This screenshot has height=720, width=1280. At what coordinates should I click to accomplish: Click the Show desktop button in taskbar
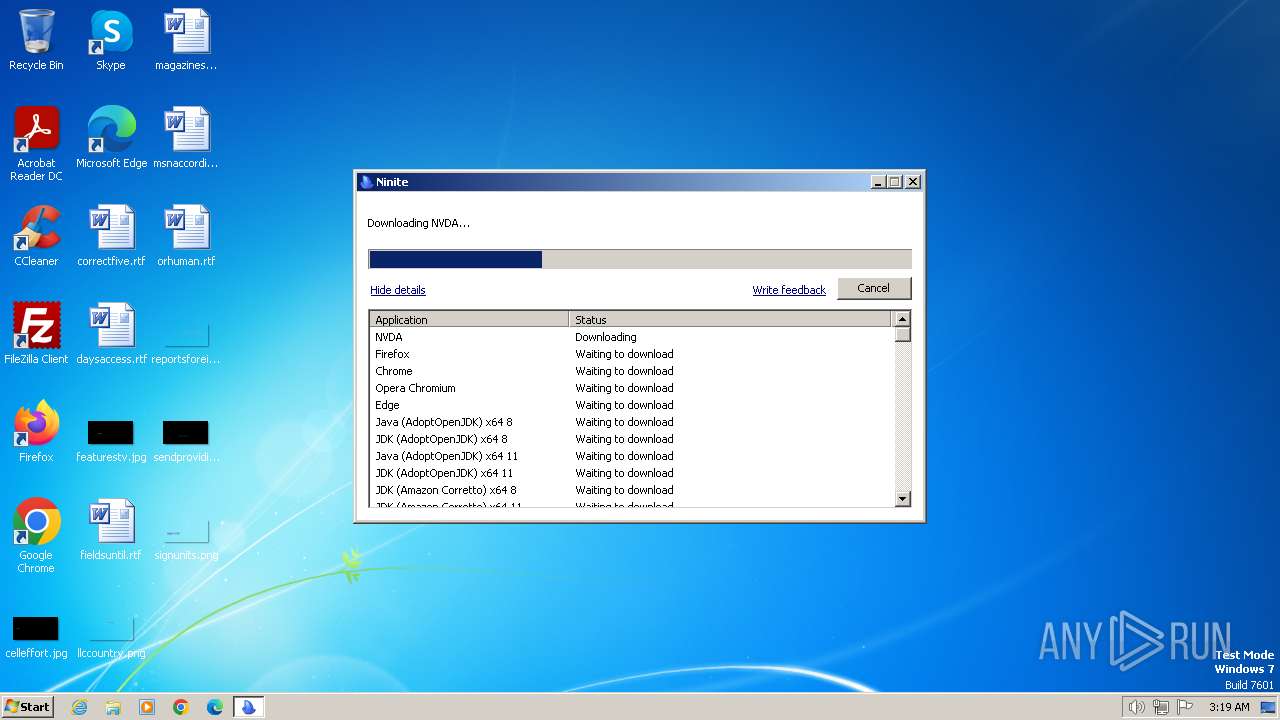click(1268, 707)
